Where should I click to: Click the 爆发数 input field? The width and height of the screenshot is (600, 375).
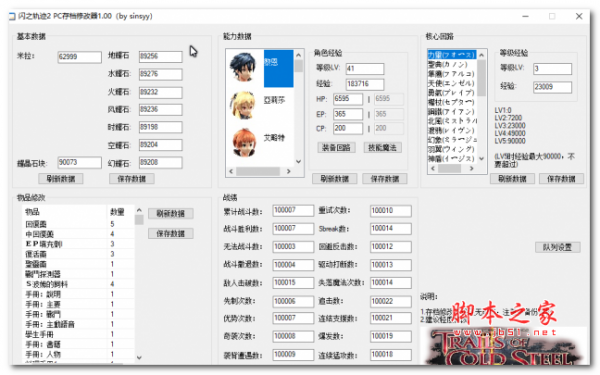coord(391,337)
